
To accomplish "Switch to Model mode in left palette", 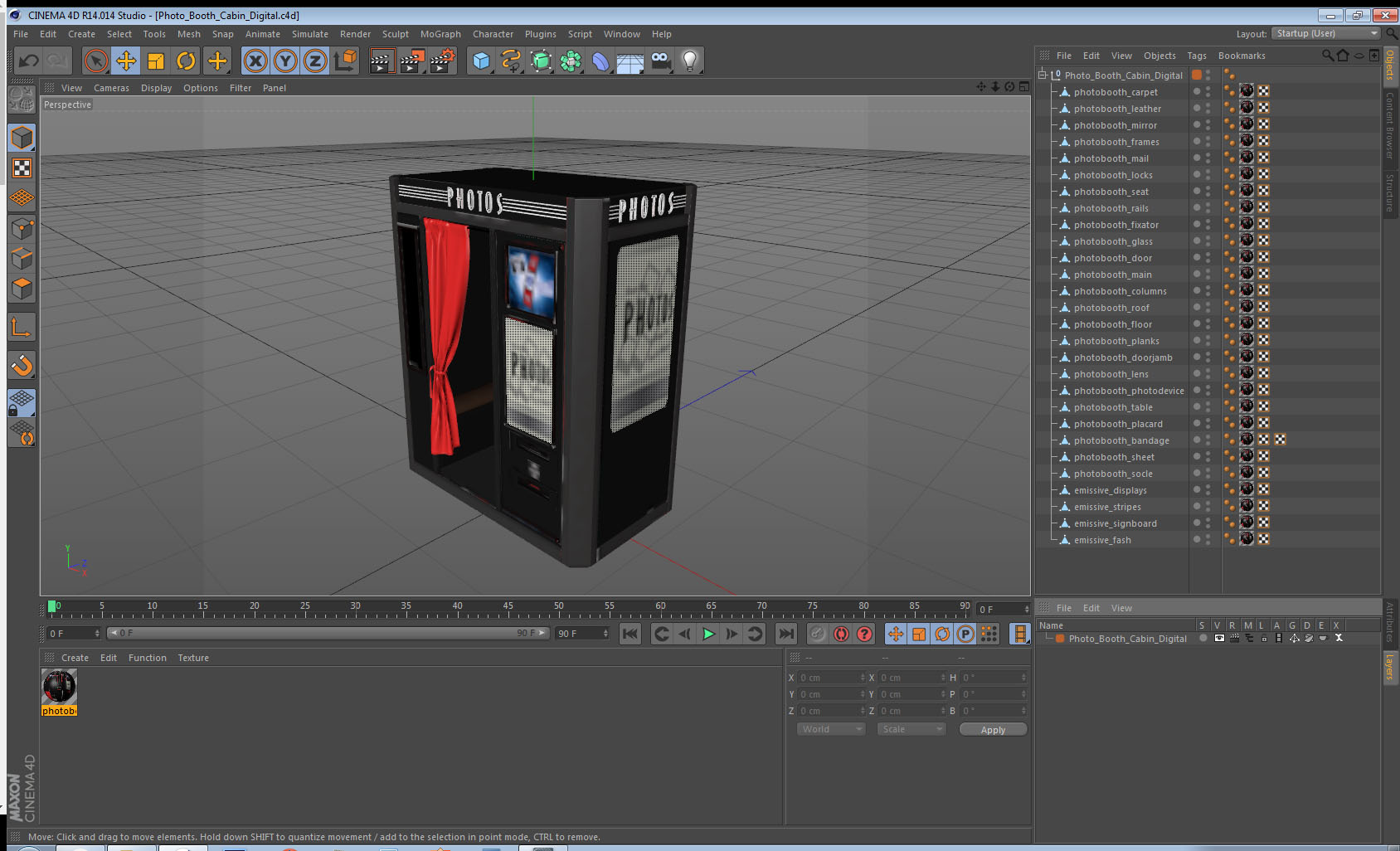I will 22,138.
